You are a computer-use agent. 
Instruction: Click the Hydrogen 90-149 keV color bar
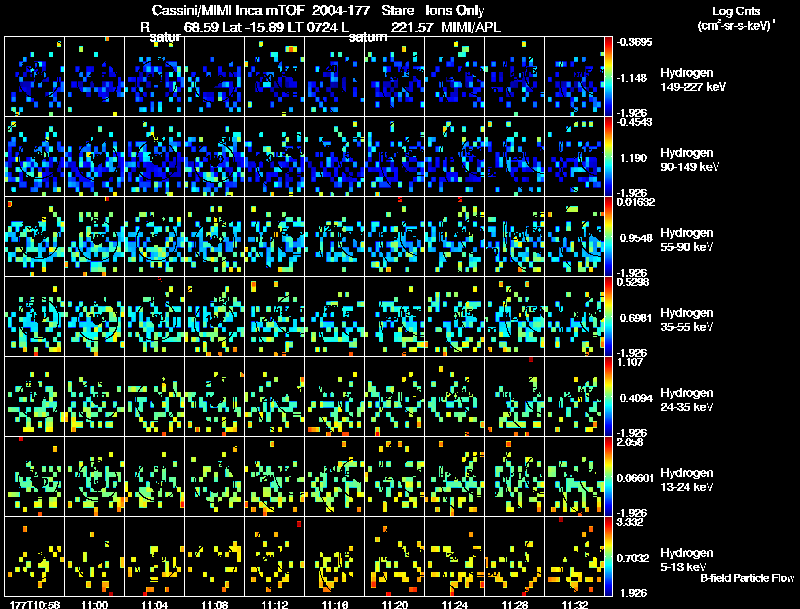(x=608, y=157)
